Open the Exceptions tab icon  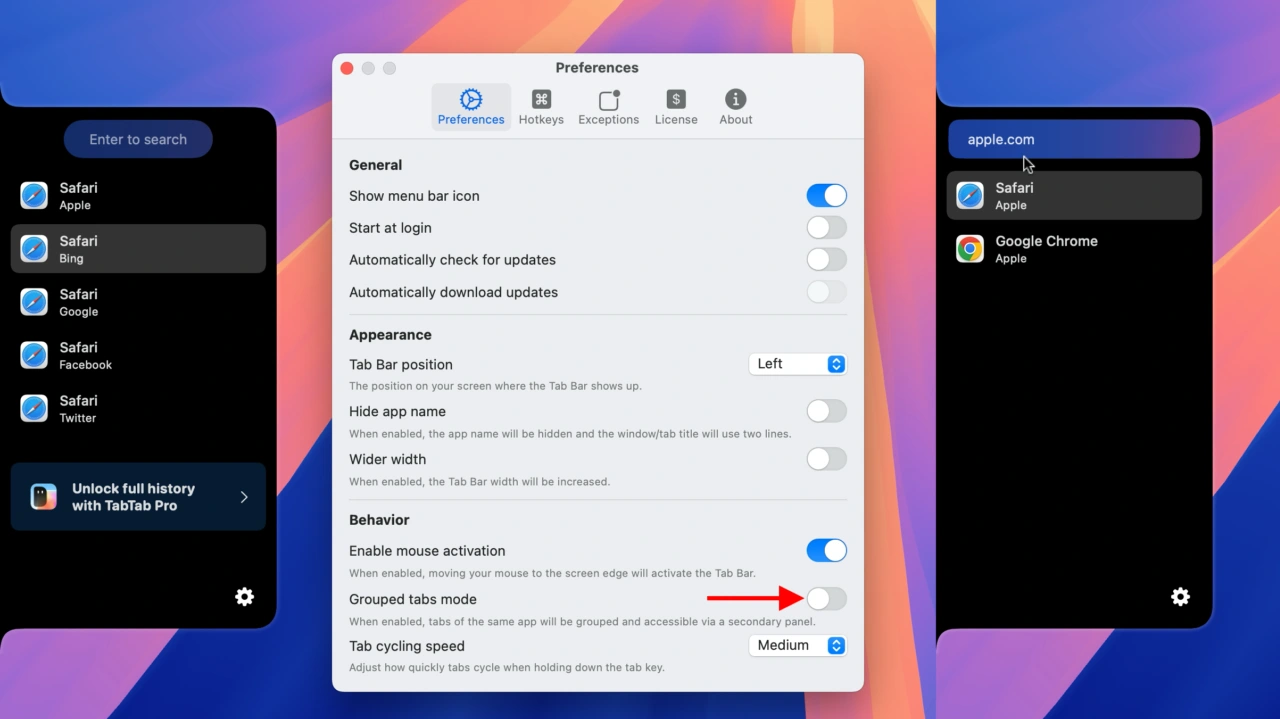tap(608, 100)
